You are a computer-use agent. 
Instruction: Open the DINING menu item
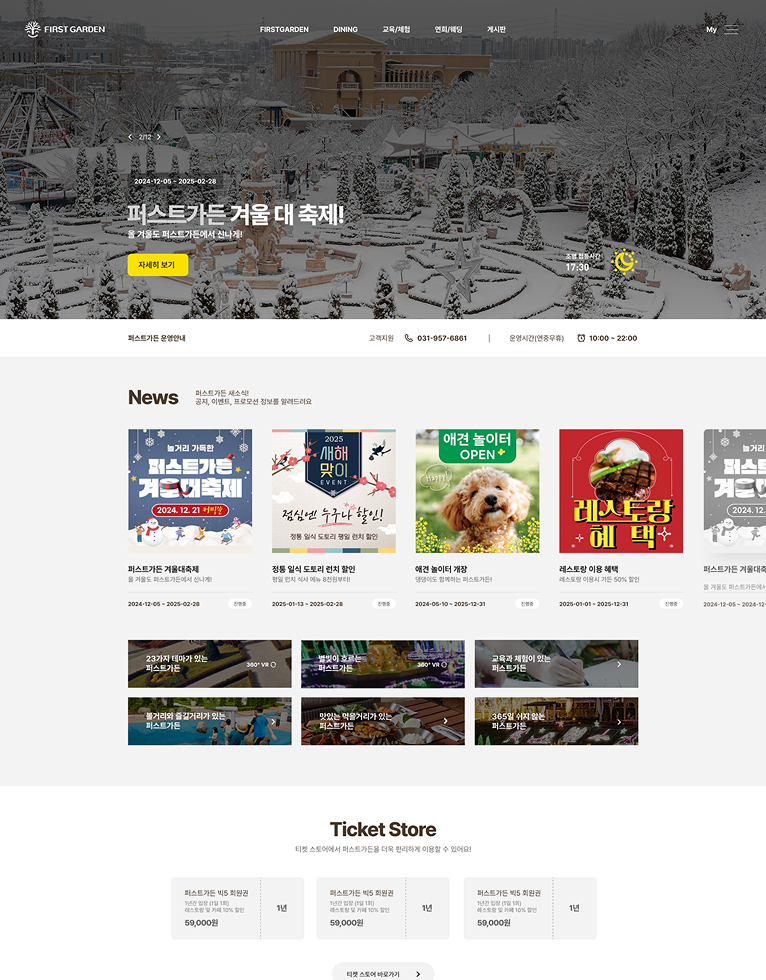(x=346, y=29)
